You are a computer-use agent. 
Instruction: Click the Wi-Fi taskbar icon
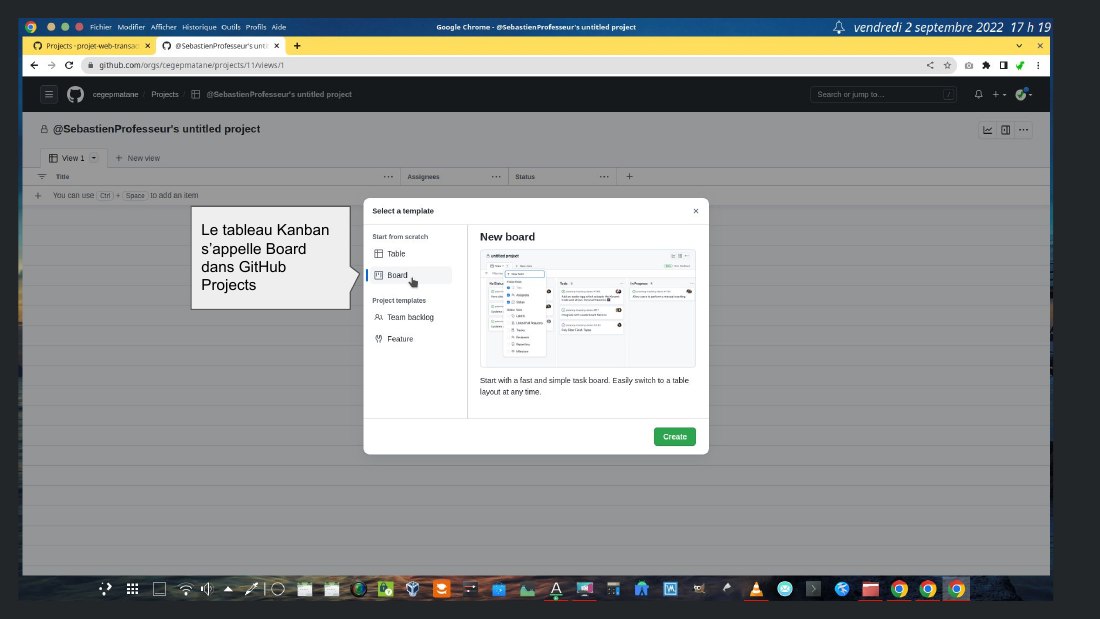pyautogui.click(x=185, y=589)
